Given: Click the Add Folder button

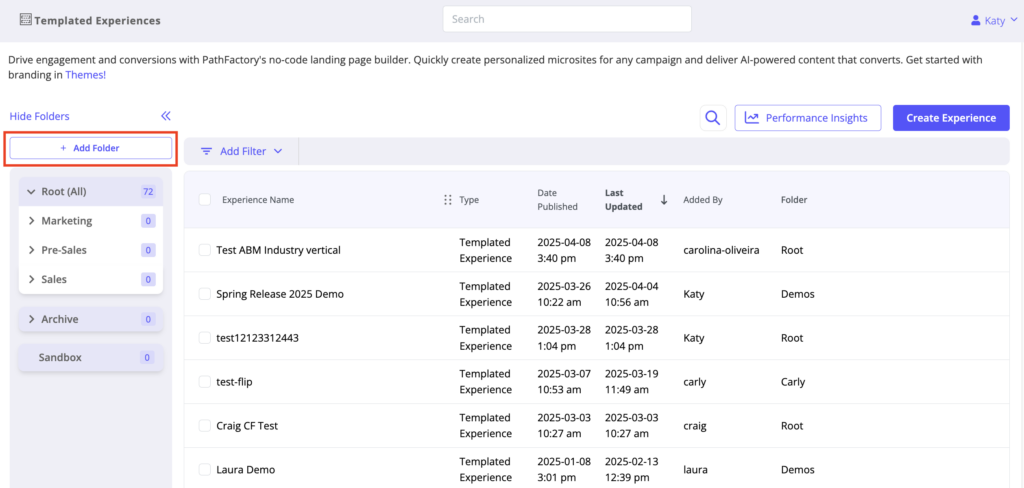Looking at the screenshot, I should click(91, 148).
